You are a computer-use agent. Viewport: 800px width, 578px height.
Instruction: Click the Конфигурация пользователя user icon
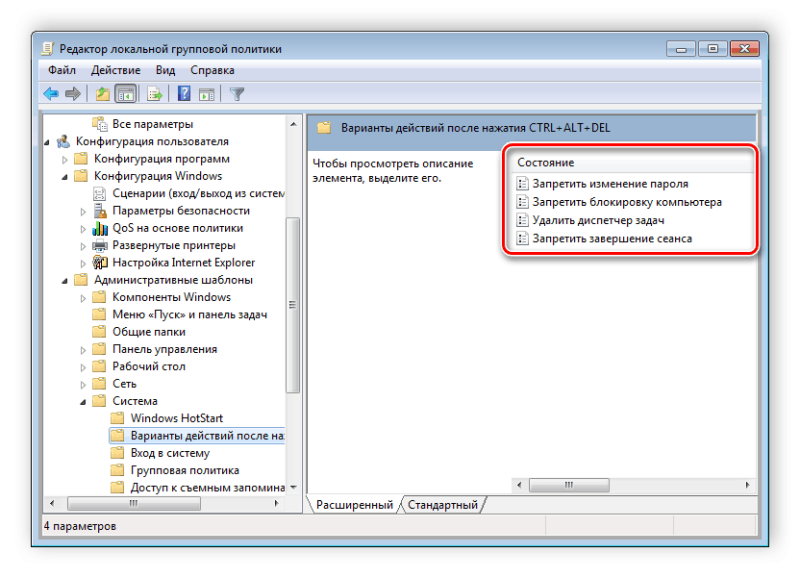point(63,141)
